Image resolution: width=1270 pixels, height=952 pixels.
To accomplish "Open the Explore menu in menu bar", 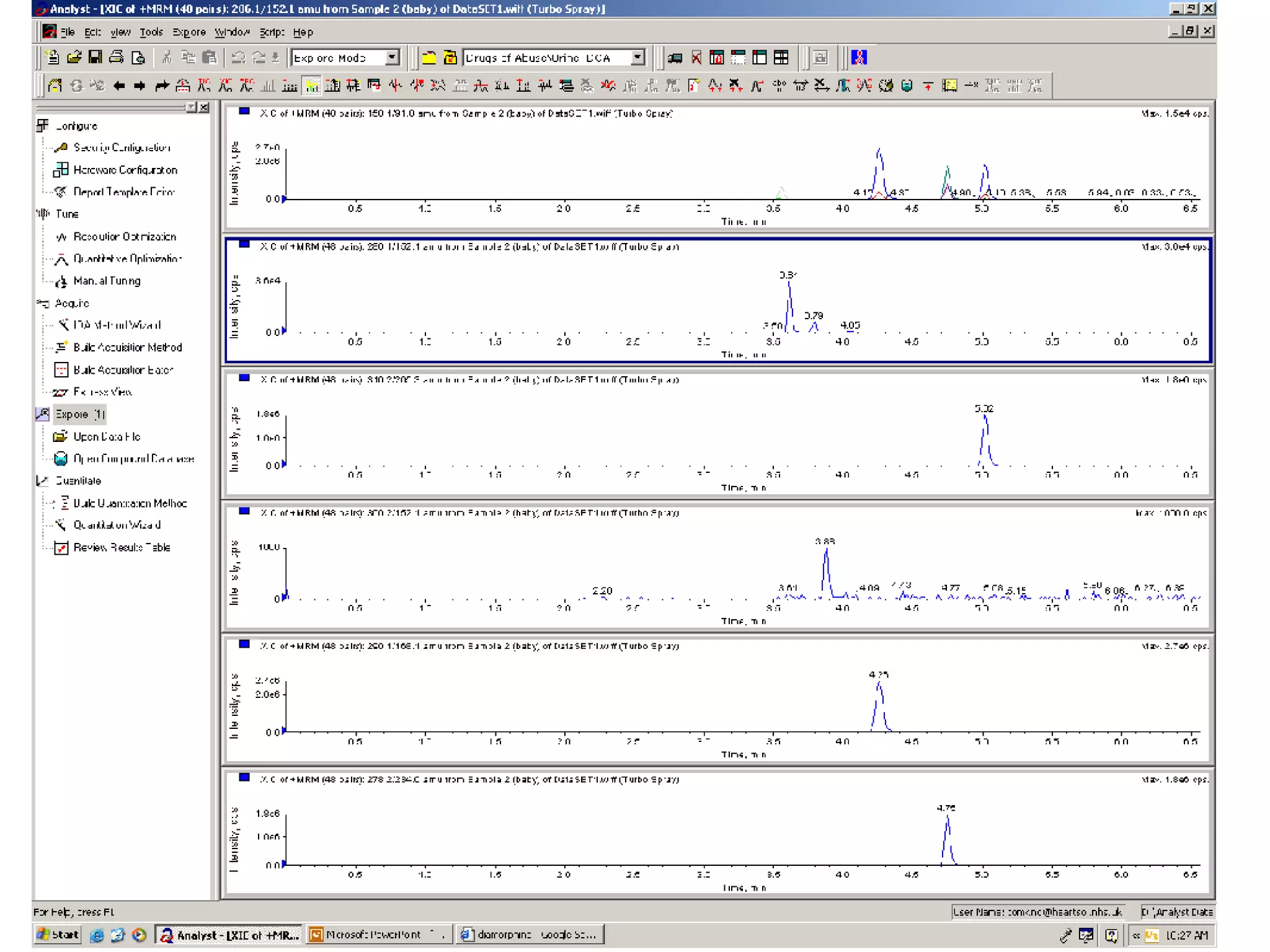I will point(189,32).
